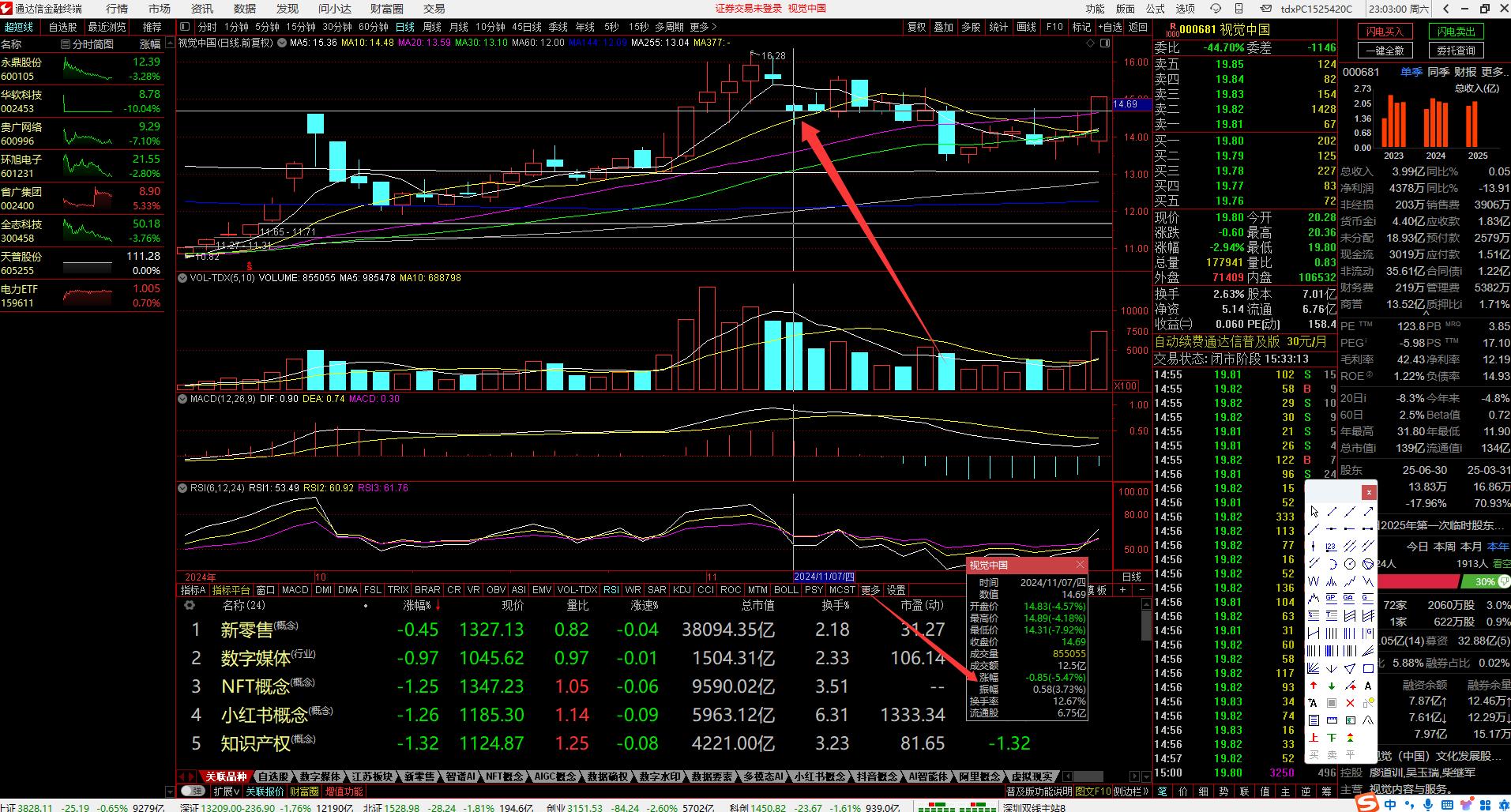Toggle the switch left of 扩展
The height and width of the screenshot is (812, 1511).
[x=190, y=791]
